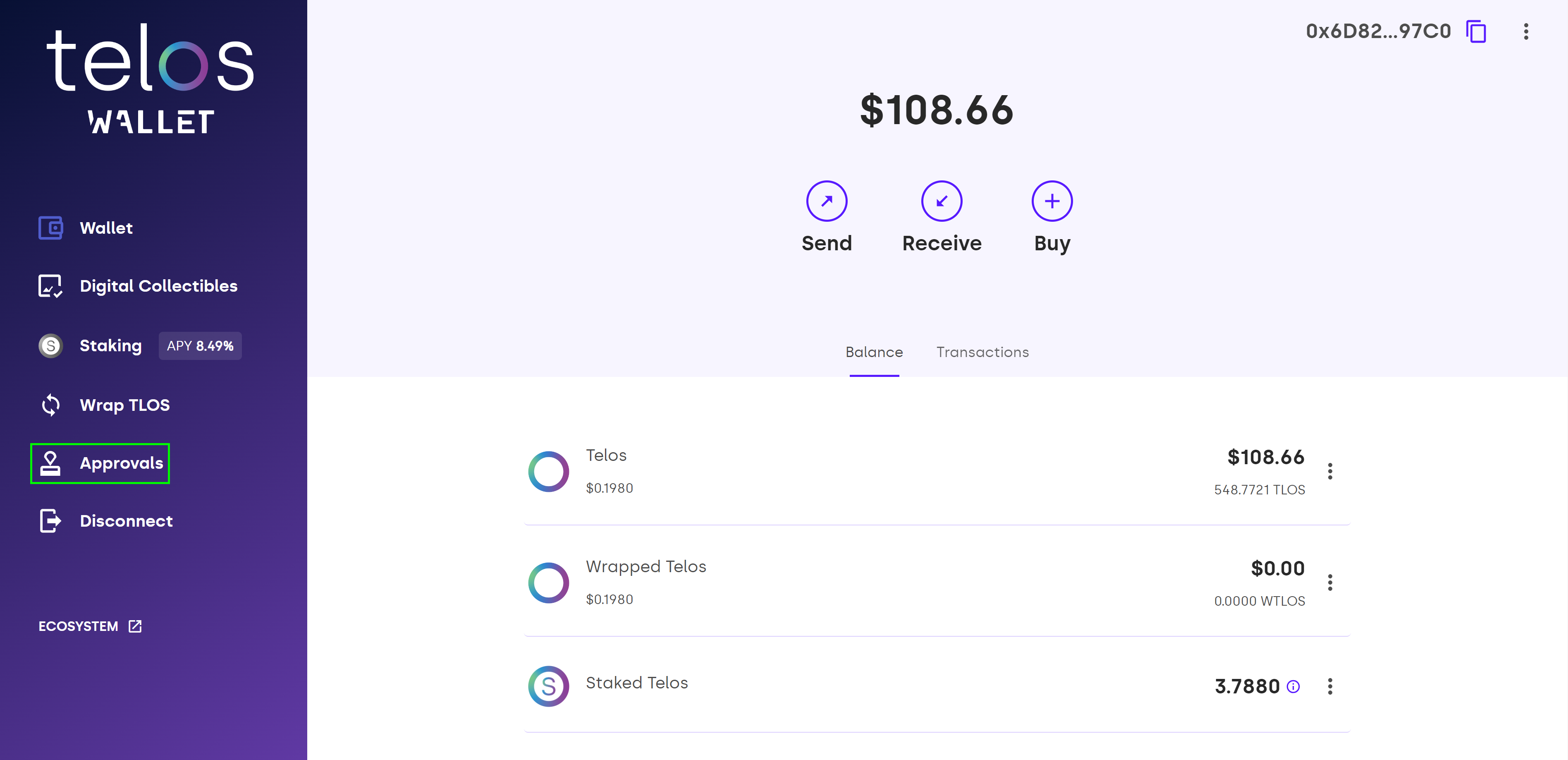Image resolution: width=1568 pixels, height=760 pixels.
Task: Open the ECOSYSTEM external link
Action: tap(90, 626)
